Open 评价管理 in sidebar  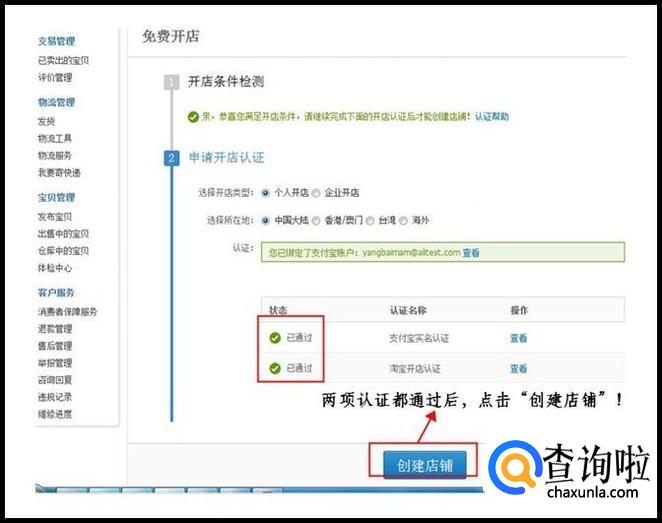[x=55, y=78]
